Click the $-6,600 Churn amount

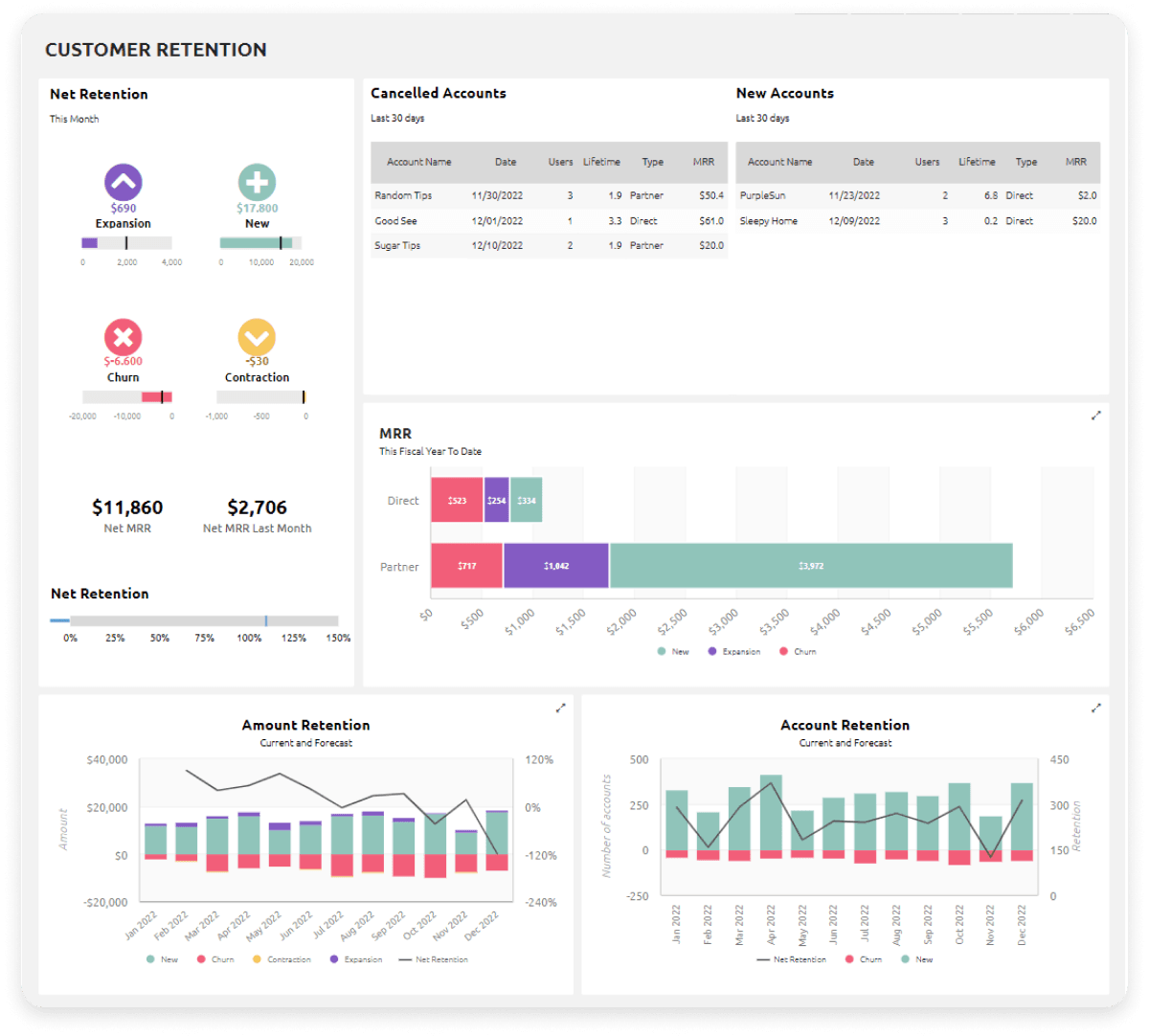(x=124, y=361)
